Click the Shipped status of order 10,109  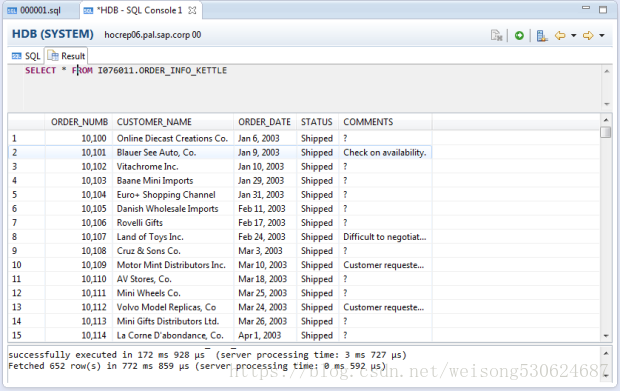(317, 265)
